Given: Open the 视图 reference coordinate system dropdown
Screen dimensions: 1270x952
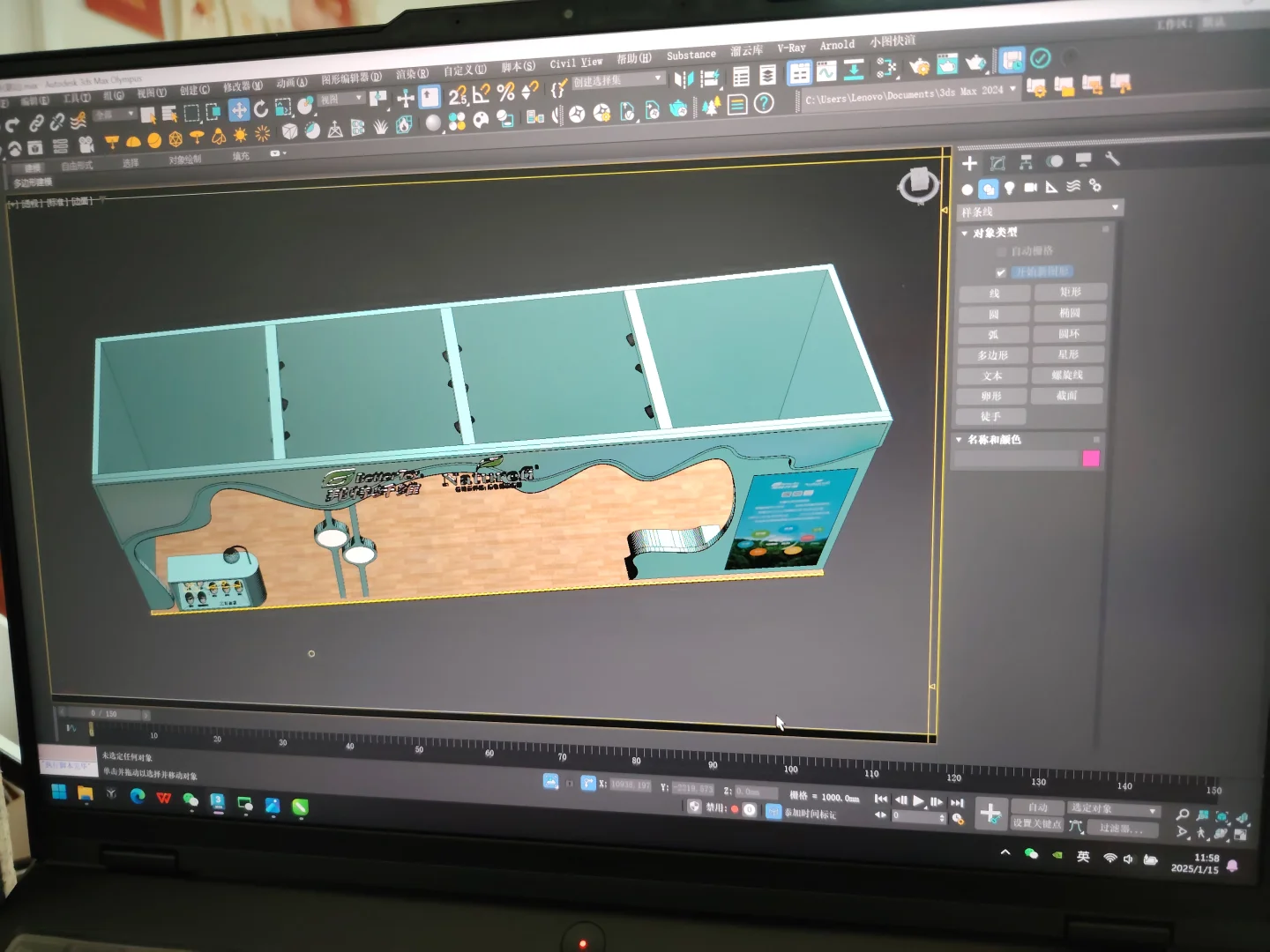Looking at the screenshot, I should 342,100.
